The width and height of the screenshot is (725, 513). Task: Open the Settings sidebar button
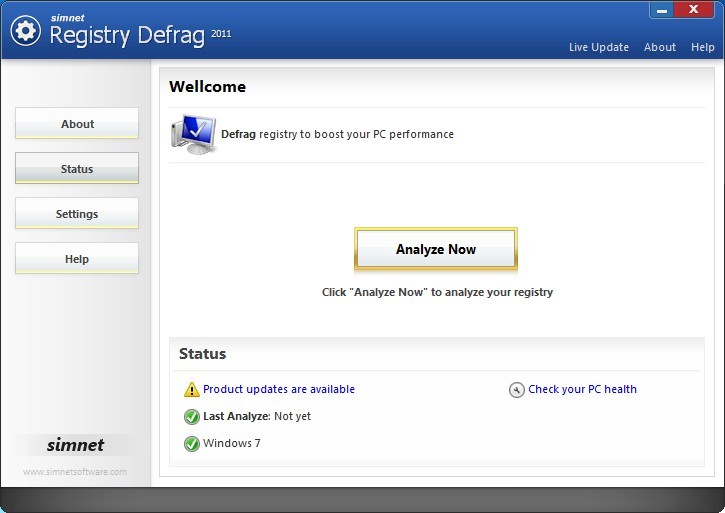(x=77, y=214)
